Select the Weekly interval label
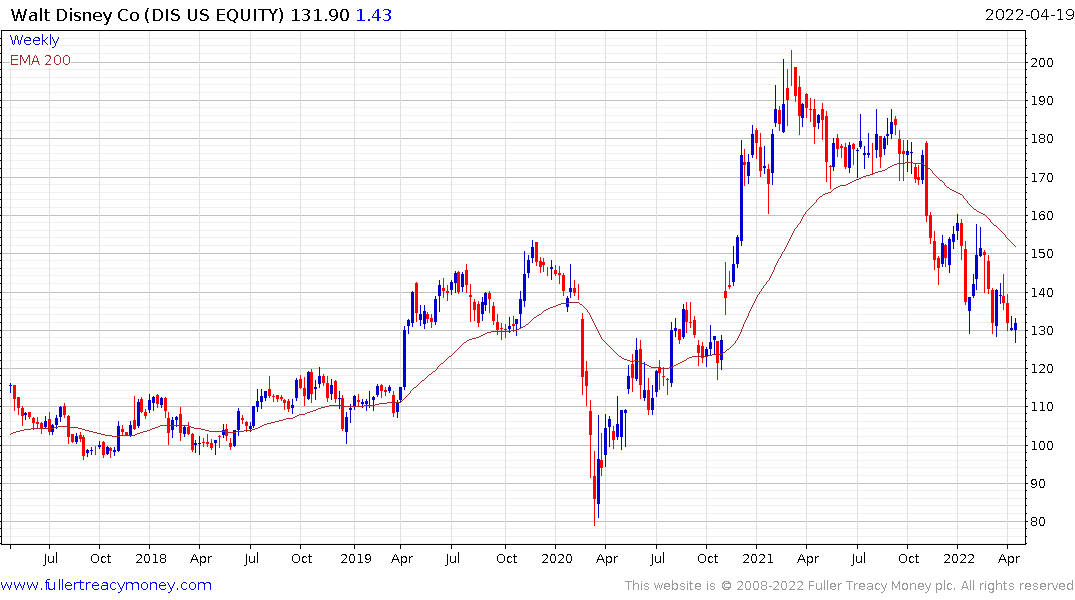This screenshot has width=1075, height=600. pos(34,40)
